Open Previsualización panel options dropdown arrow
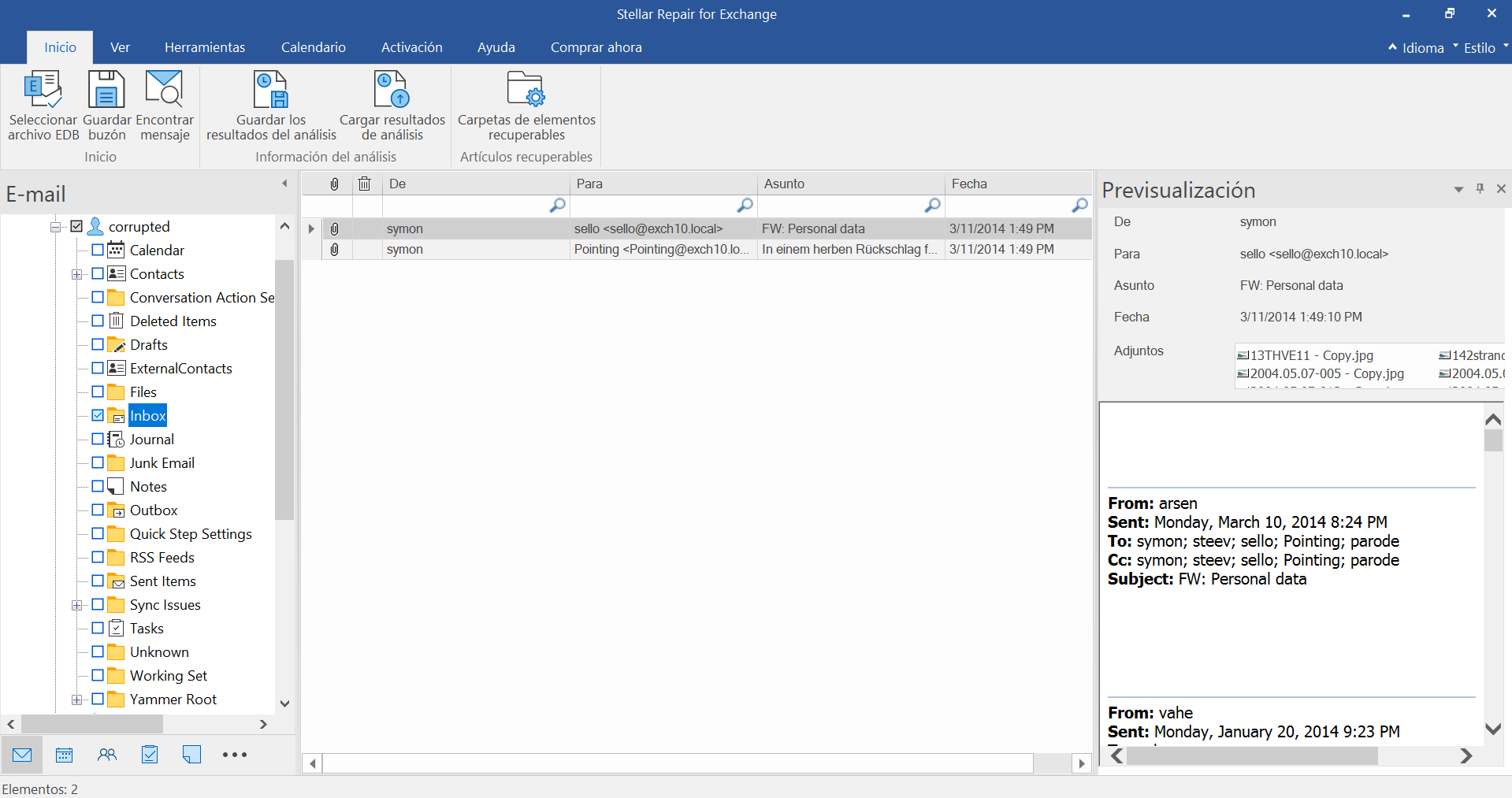The image size is (1512, 798). coord(1458,189)
